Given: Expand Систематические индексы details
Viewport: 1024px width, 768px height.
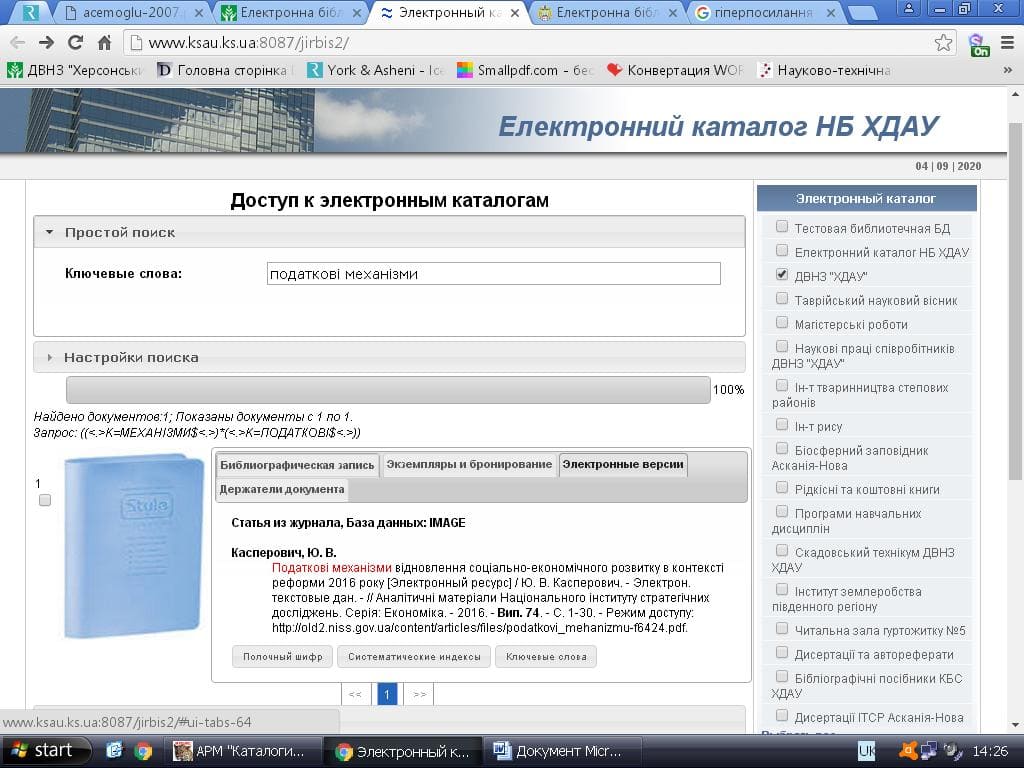Looking at the screenshot, I should pyautogui.click(x=414, y=657).
